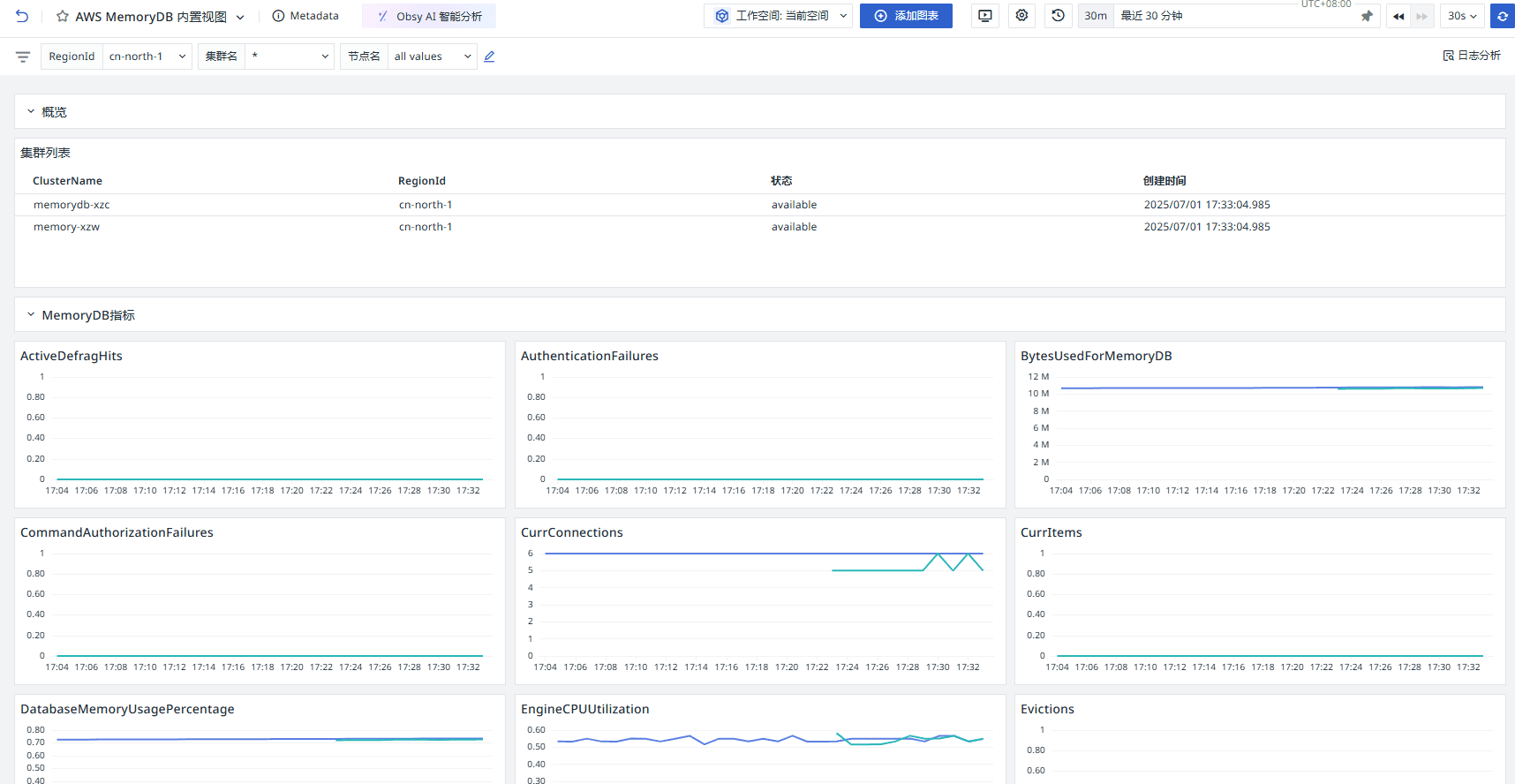Open the 集群名 value dropdown
Image resolution: width=1515 pixels, height=784 pixels.
coord(290,57)
